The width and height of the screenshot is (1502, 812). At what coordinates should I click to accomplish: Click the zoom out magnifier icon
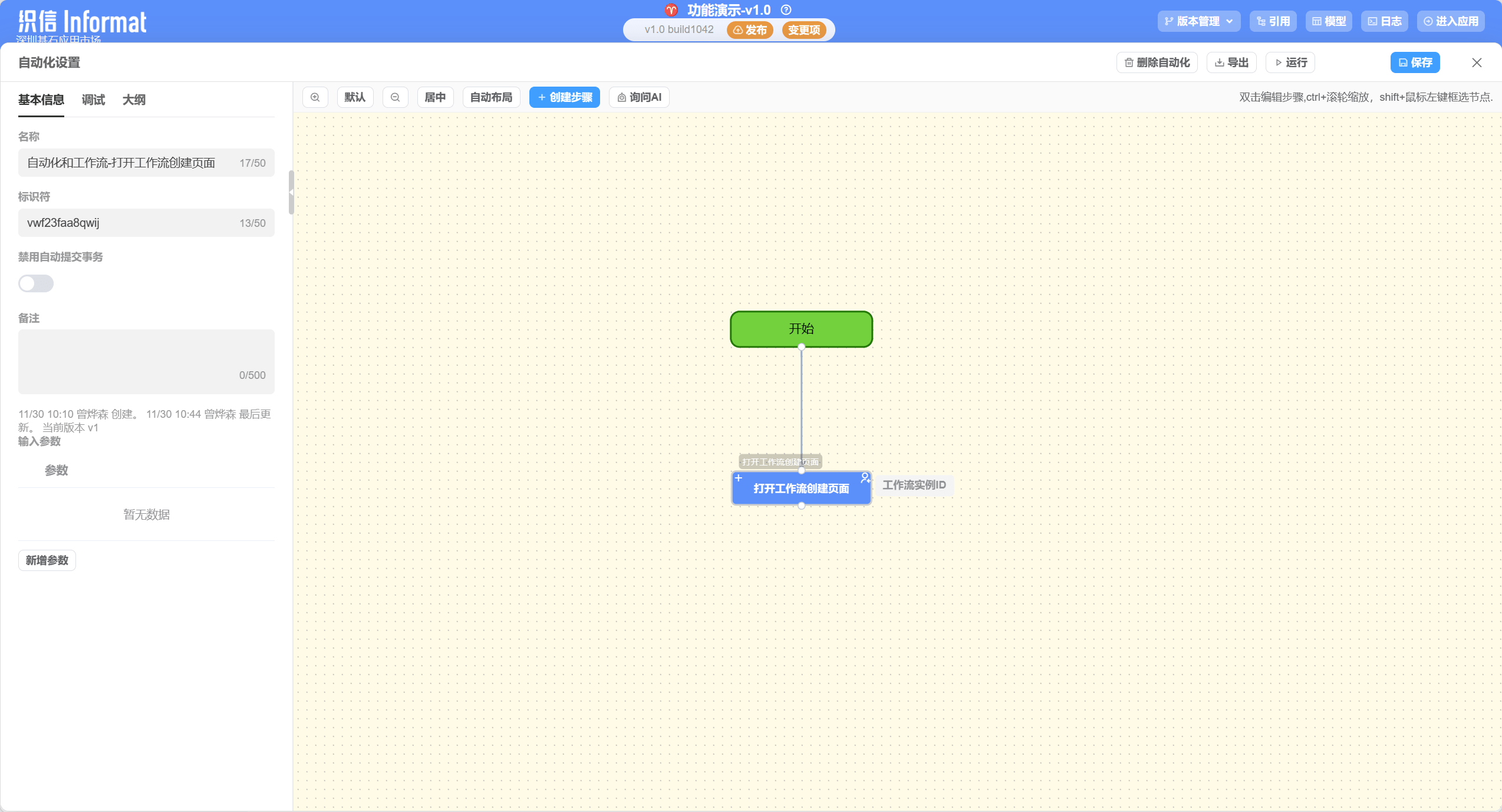pos(396,97)
